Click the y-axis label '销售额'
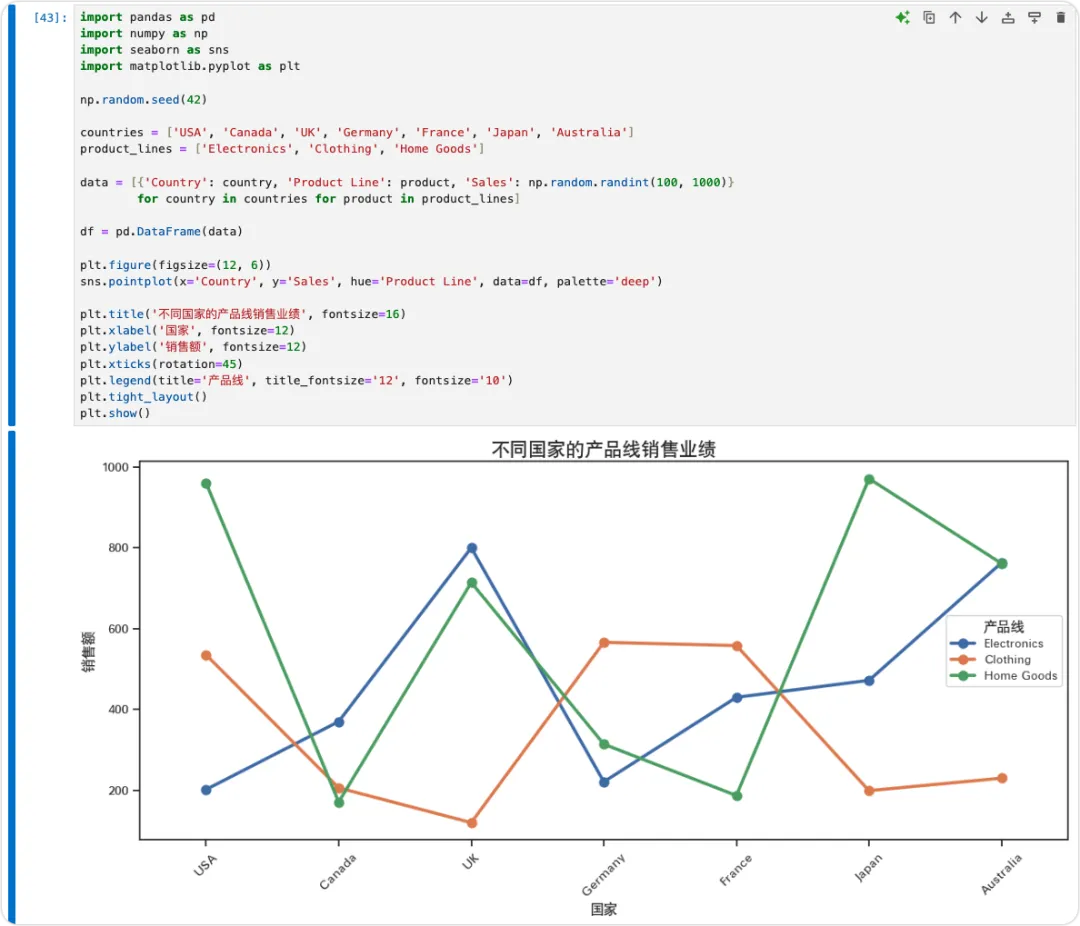The image size is (1080, 926). [89, 651]
